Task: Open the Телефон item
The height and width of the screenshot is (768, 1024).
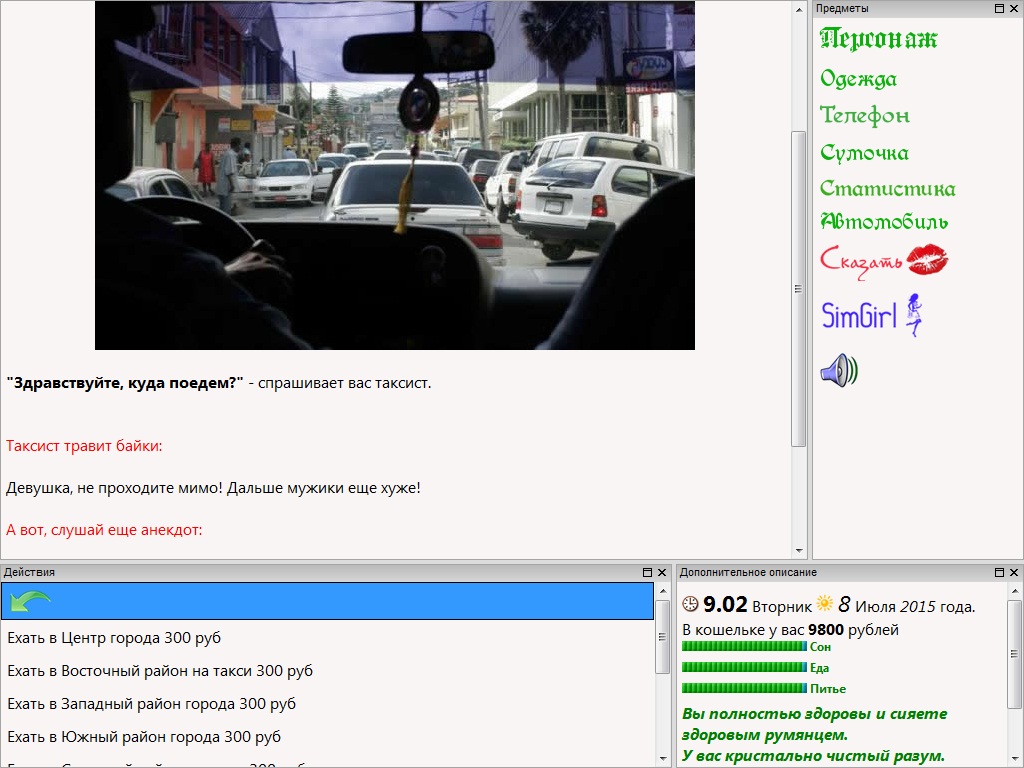Action: 864,116
